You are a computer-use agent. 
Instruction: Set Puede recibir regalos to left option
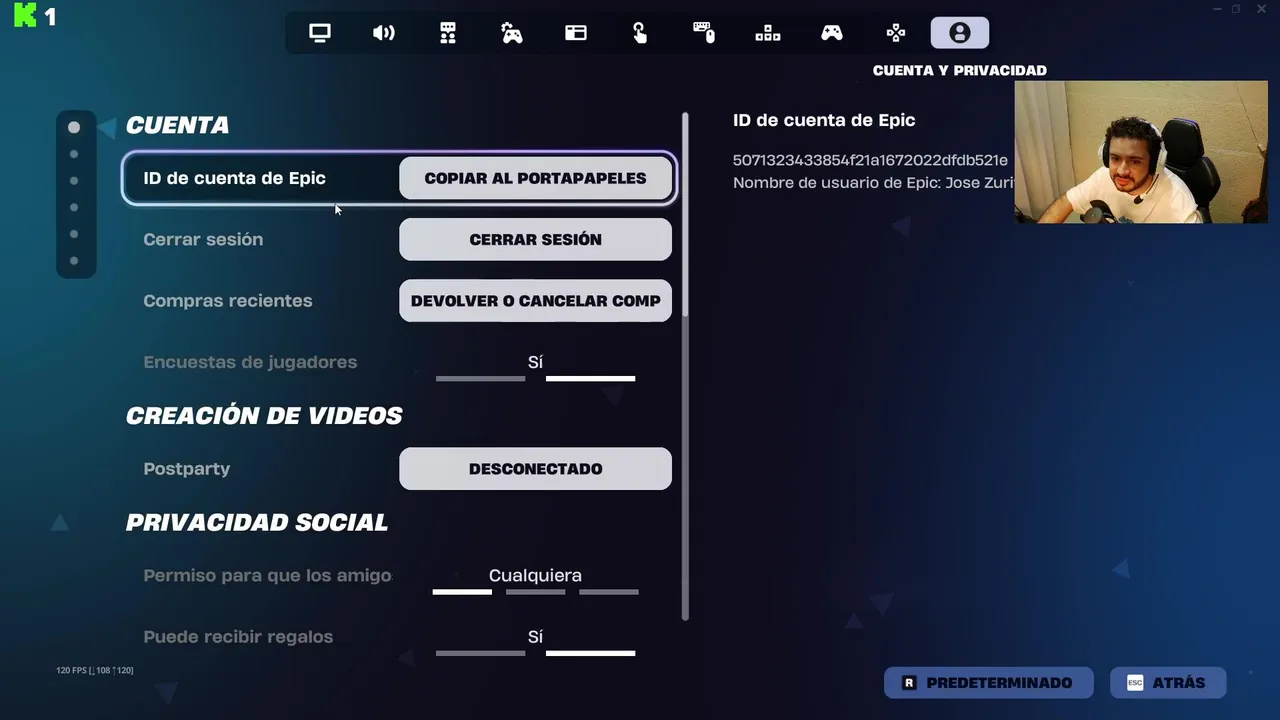point(480,653)
